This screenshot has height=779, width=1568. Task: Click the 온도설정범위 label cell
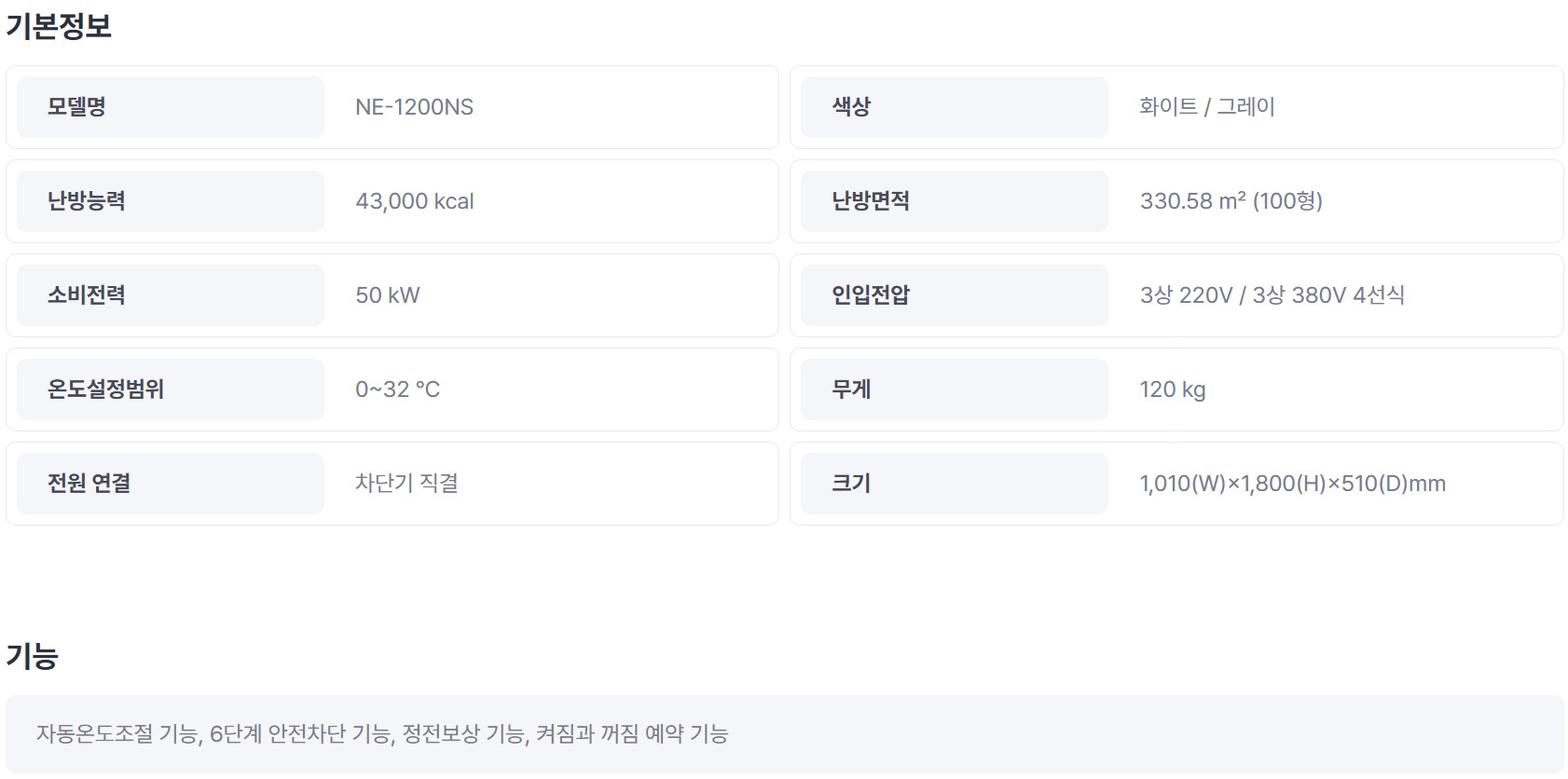pos(171,389)
